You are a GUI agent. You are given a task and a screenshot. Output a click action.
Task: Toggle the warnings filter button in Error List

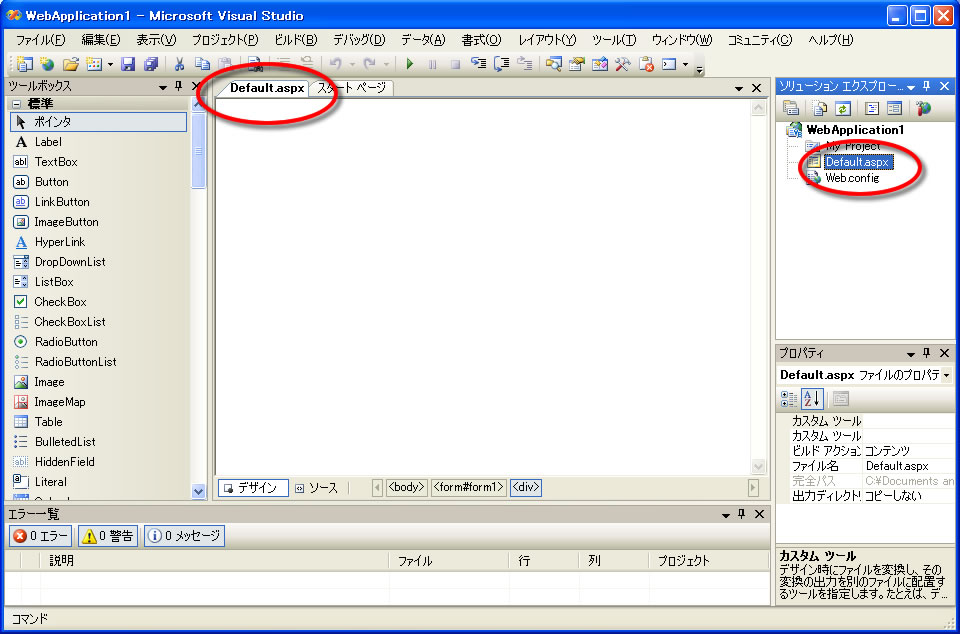pos(108,536)
